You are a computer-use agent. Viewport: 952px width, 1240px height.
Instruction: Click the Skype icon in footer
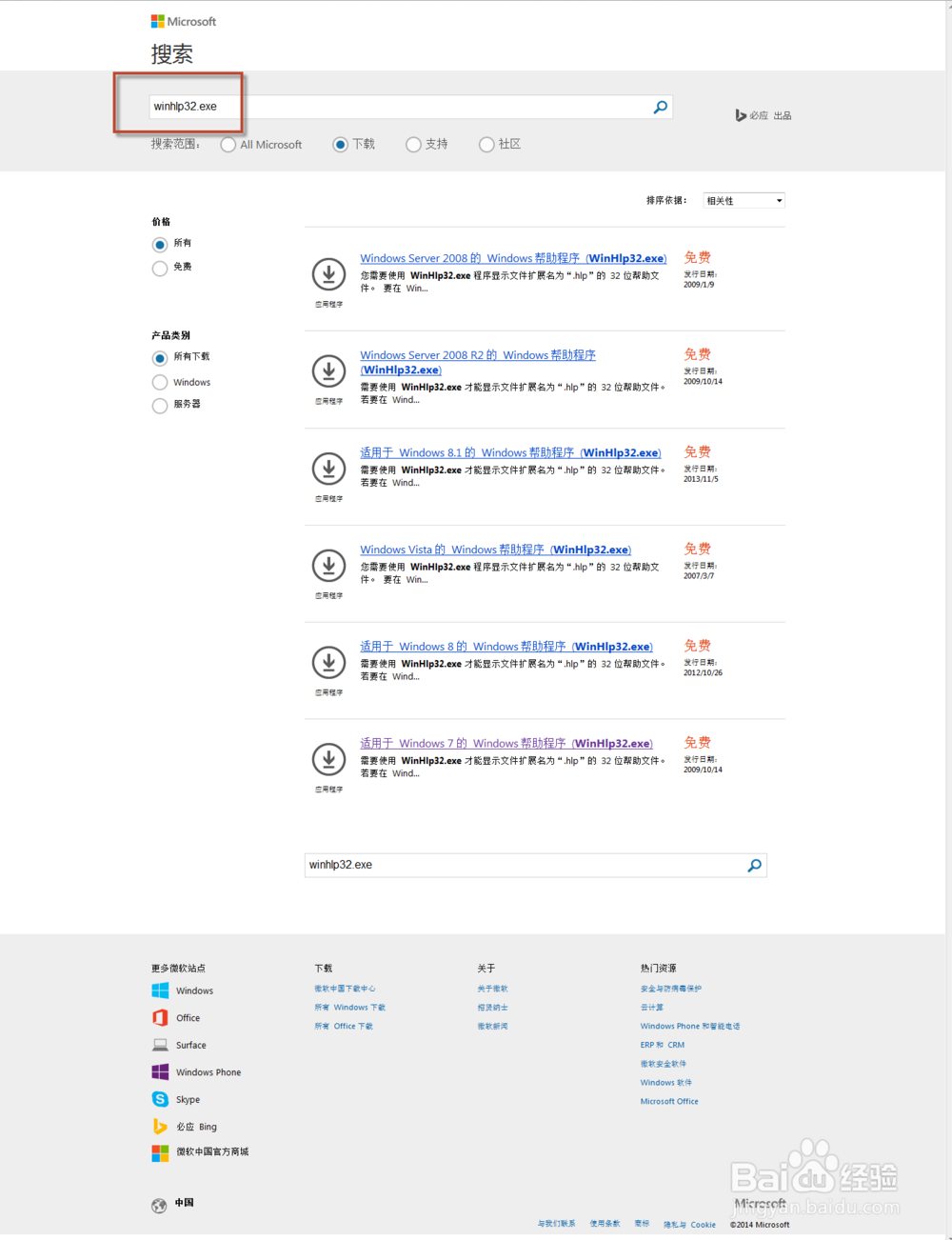(160, 1099)
